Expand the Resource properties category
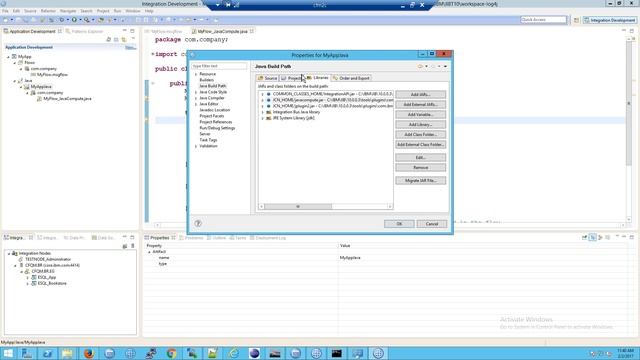The image size is (640, 360). 196,74
